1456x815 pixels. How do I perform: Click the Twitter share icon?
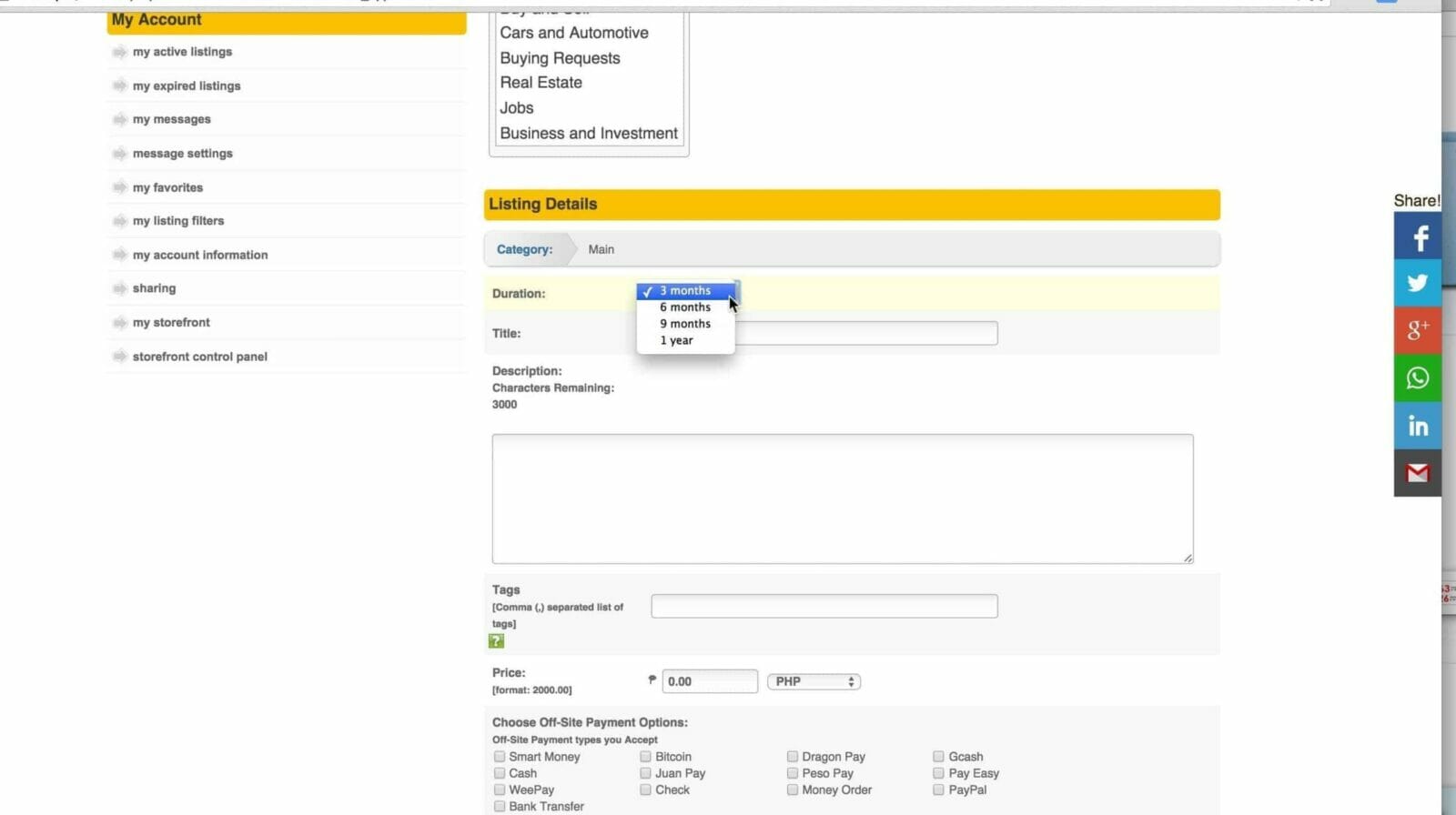1417,283
